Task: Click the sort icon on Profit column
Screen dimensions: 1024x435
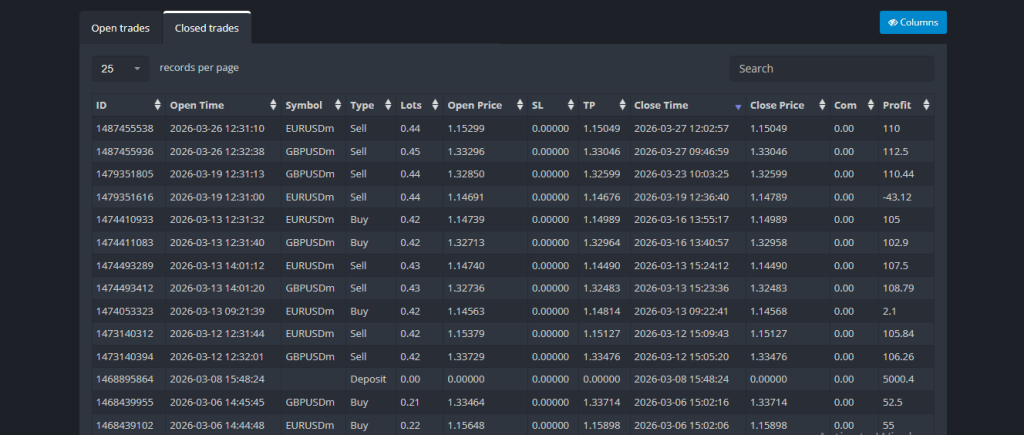Action: (x=926, y=105)
